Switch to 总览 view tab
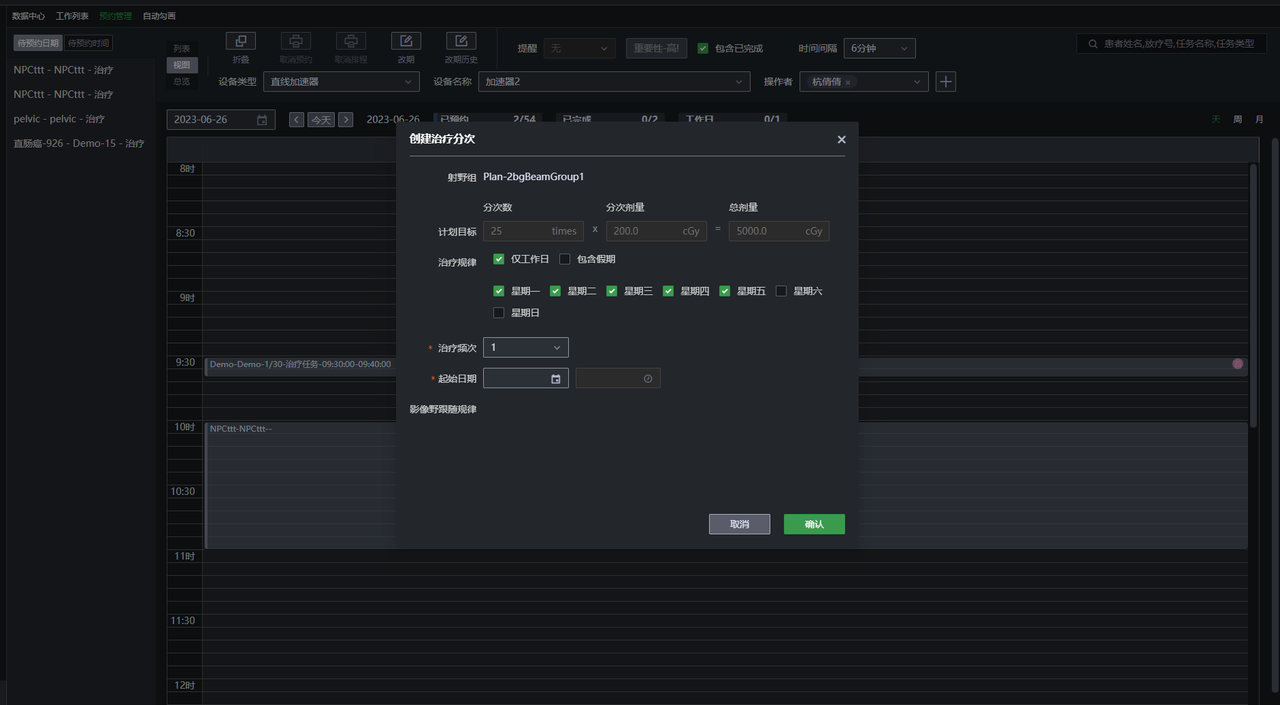 pyautogui.click(x=181, y=82)
